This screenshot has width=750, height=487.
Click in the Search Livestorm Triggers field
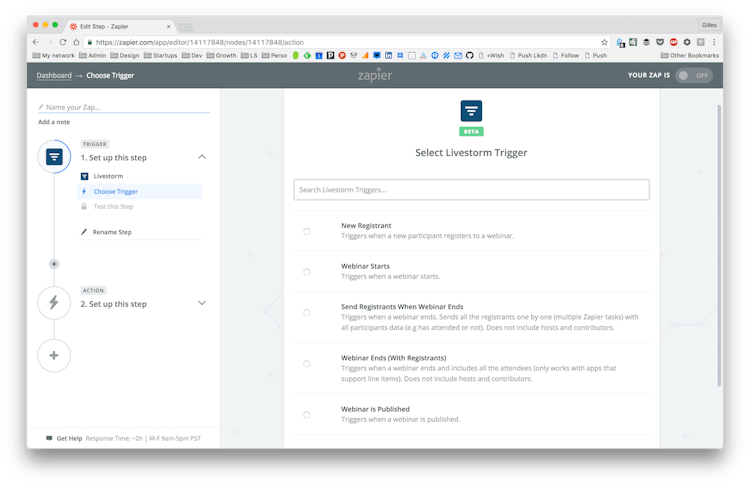point(471,190)
